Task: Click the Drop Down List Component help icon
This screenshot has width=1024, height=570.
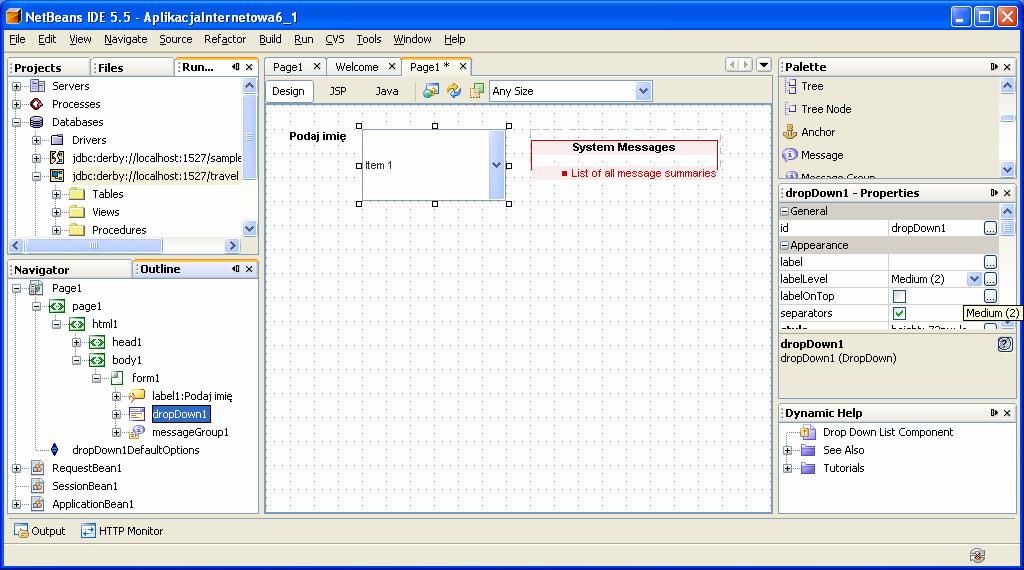Action: (808, 432)
